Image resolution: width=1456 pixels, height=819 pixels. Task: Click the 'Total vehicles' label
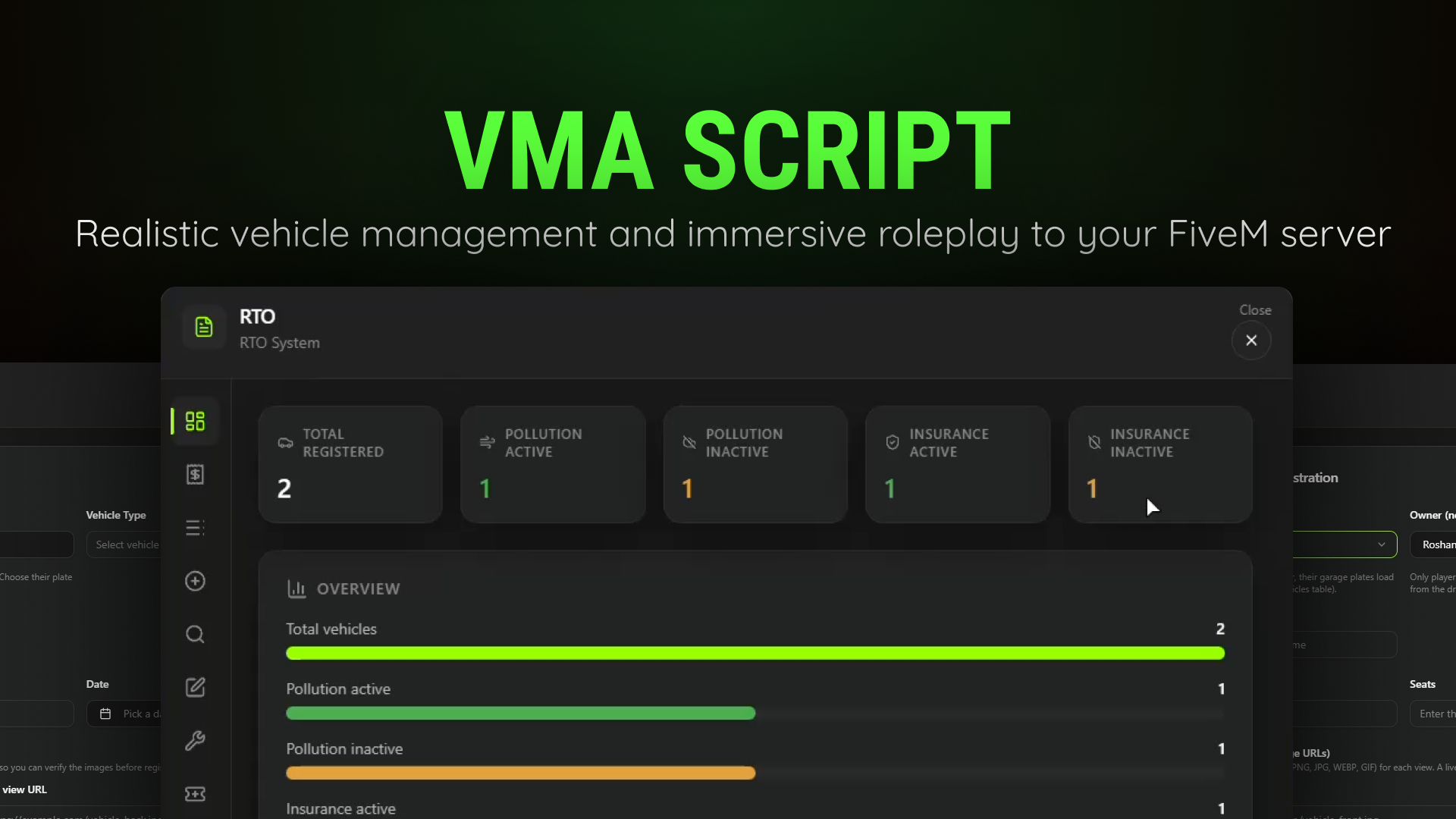pyautogui.click(x=331, y=629)
